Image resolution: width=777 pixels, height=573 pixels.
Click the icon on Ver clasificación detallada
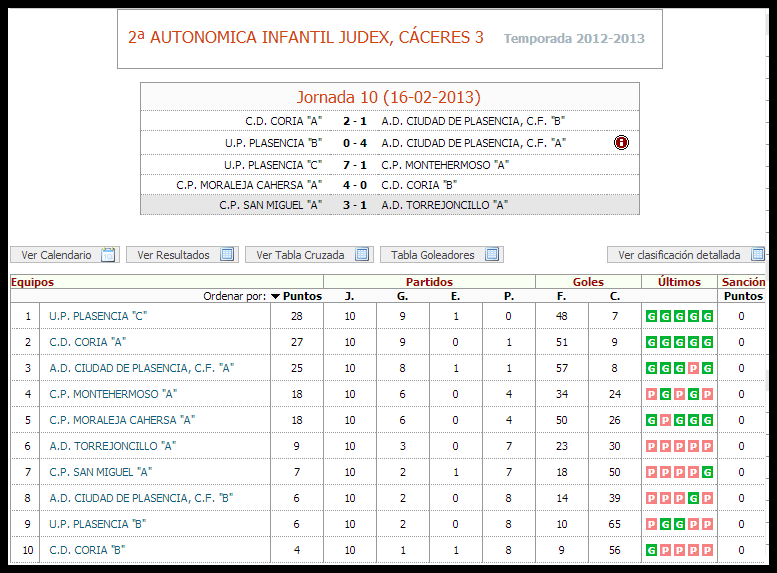[758, 255]
